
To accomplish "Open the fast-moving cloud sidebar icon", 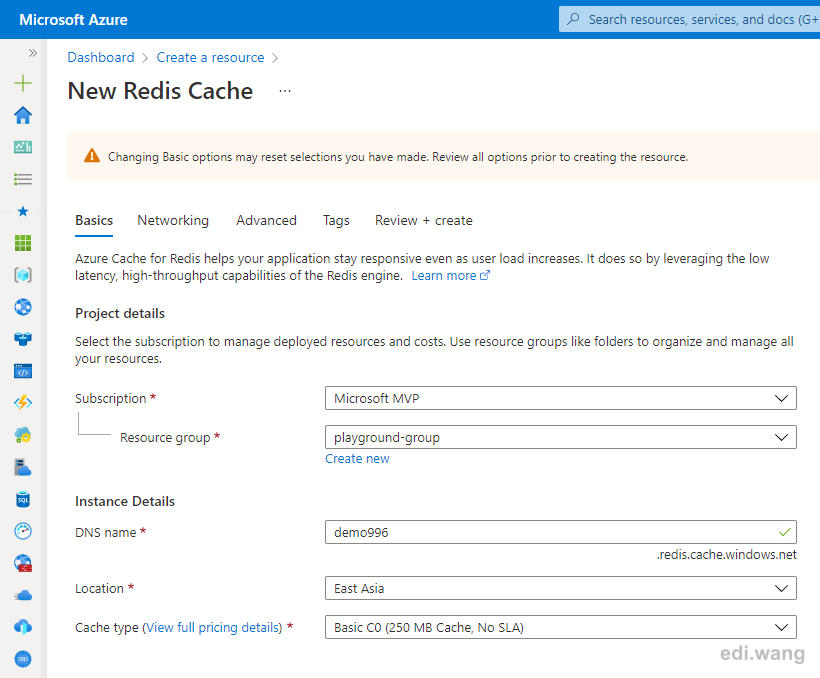I will [23, 595].
